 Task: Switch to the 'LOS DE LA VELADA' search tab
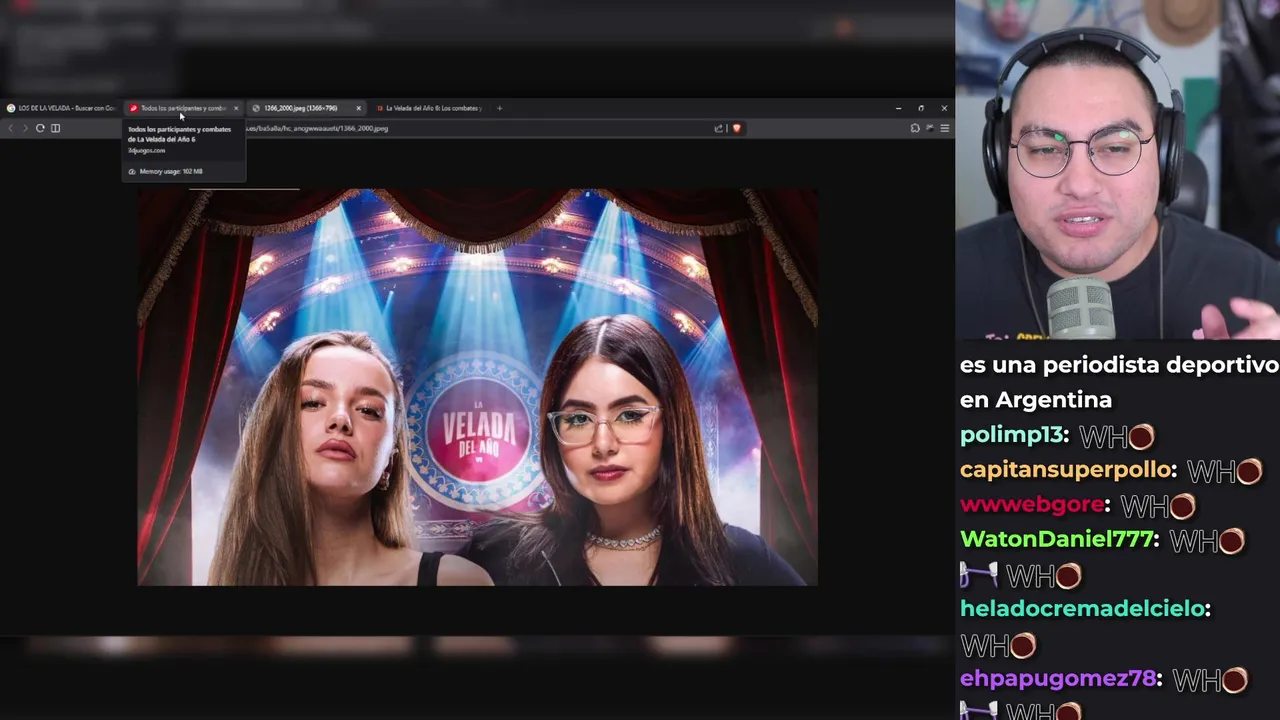pyautogui.click(x=60, y=108)
